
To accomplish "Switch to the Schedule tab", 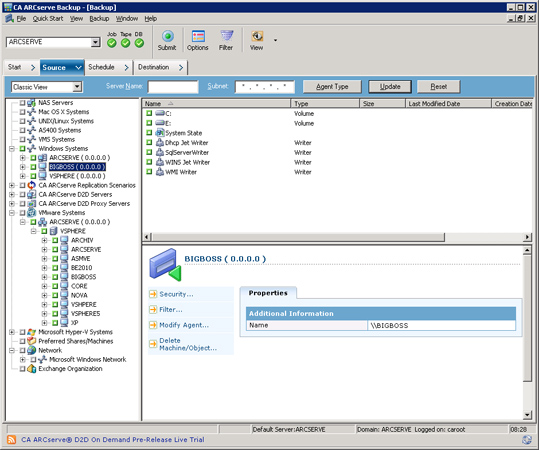I will 108,67.
